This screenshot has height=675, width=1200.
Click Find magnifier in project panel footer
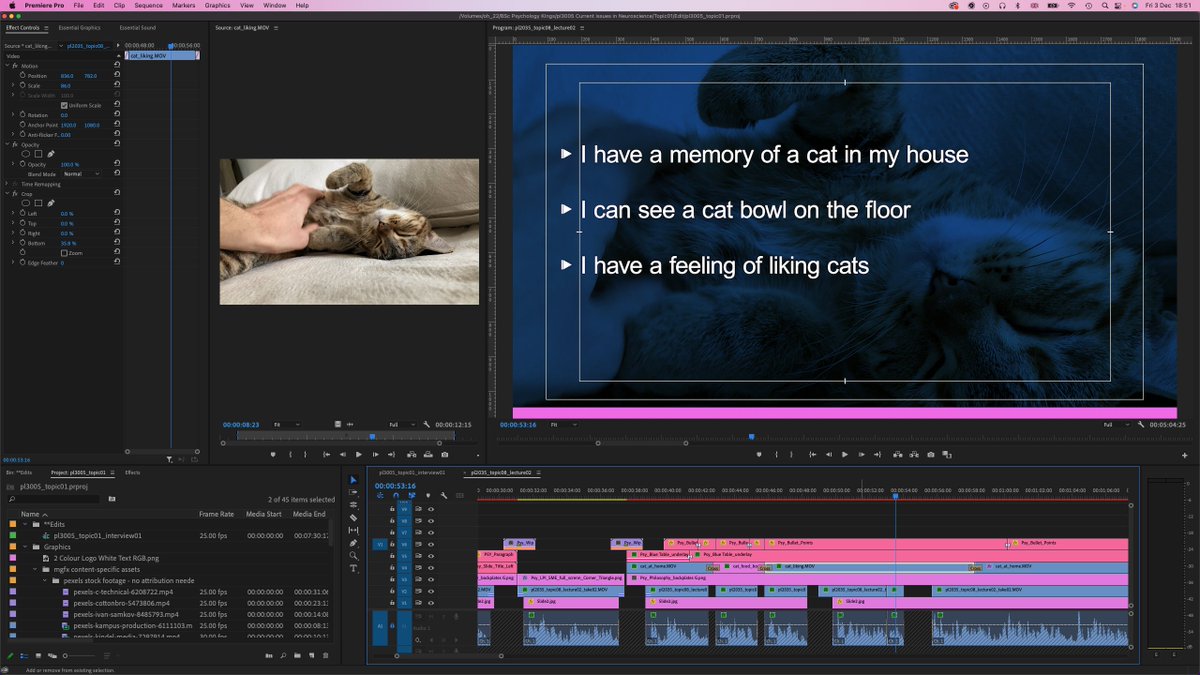tap(284, 655)
